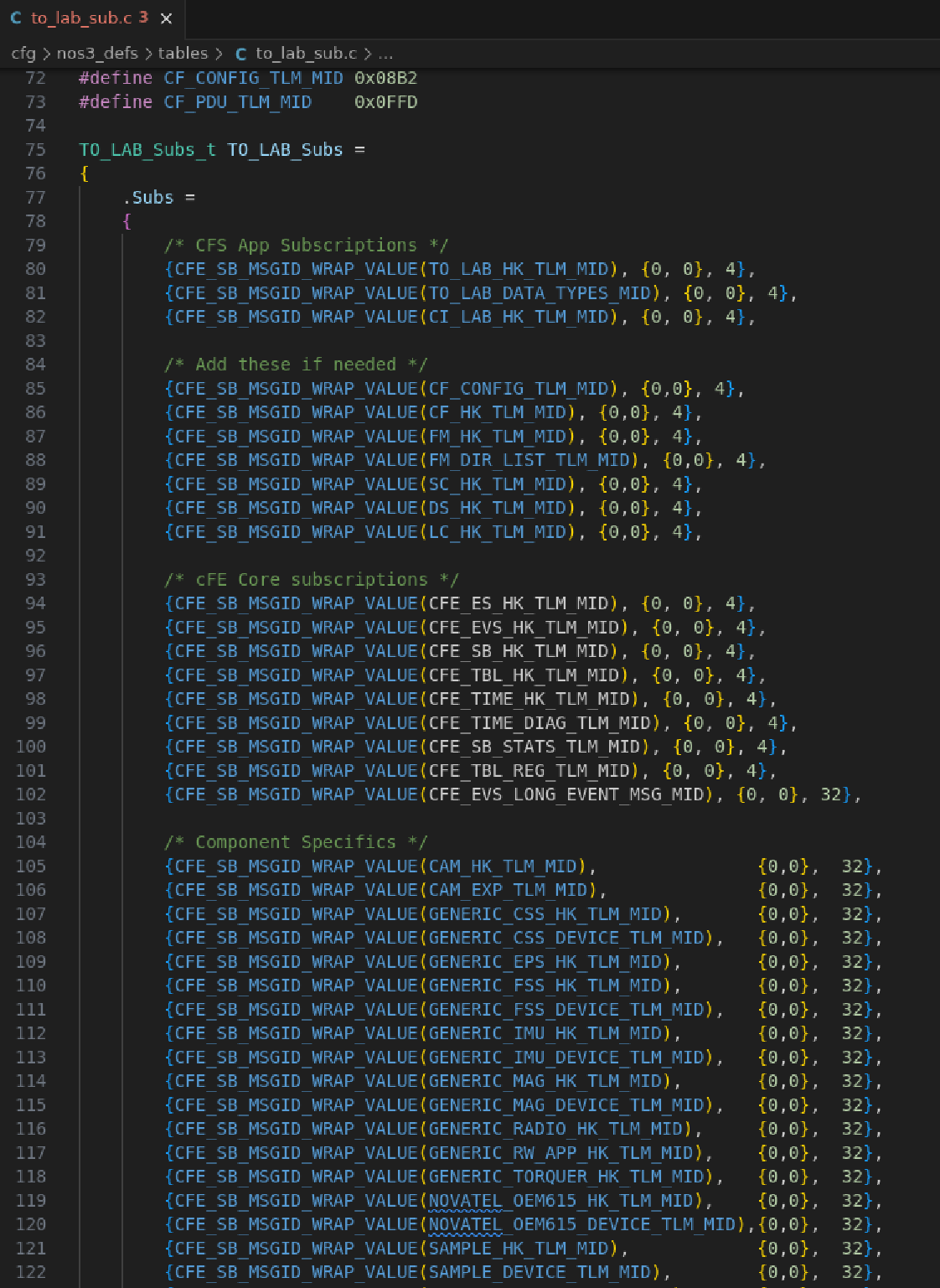Open to_lab_sub.c breadcrumb file entry
This screenshot has height=1288, width=940.
[x=306, y=54]
